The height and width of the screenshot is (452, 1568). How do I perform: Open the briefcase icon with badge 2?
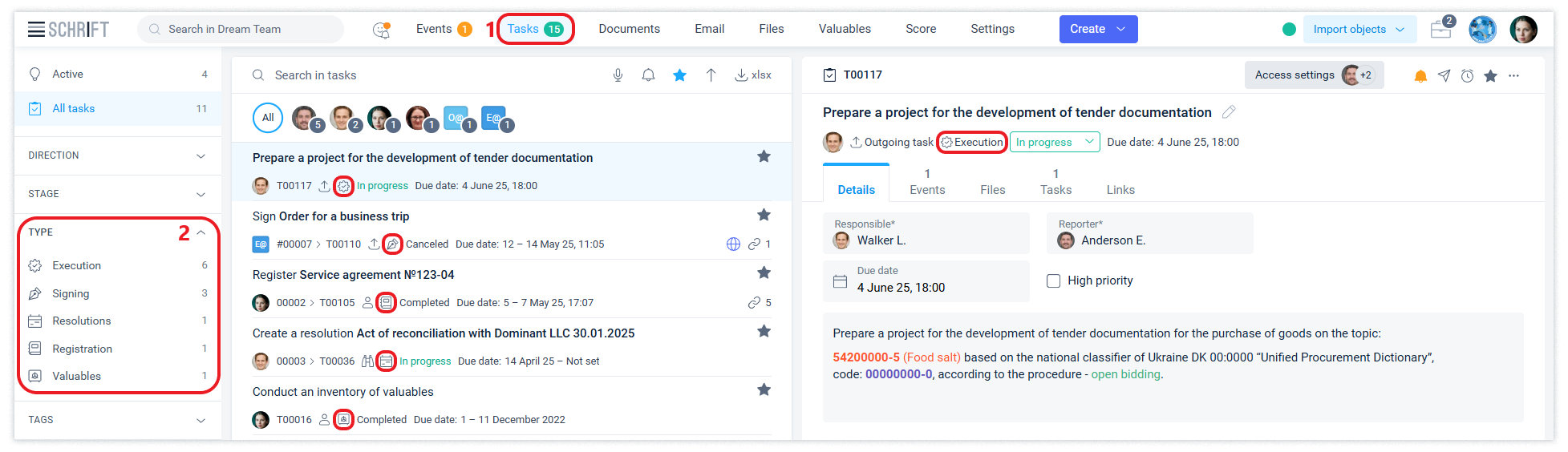click(1441, 30)
